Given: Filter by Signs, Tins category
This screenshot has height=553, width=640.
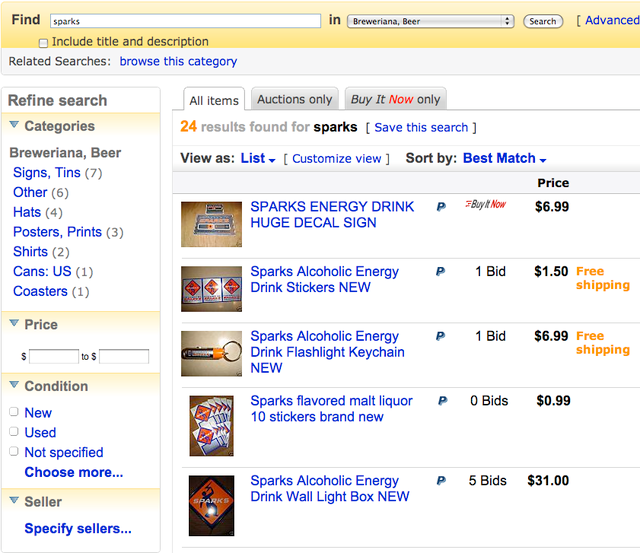Looking at the screenshot, I should pos(47,173).
